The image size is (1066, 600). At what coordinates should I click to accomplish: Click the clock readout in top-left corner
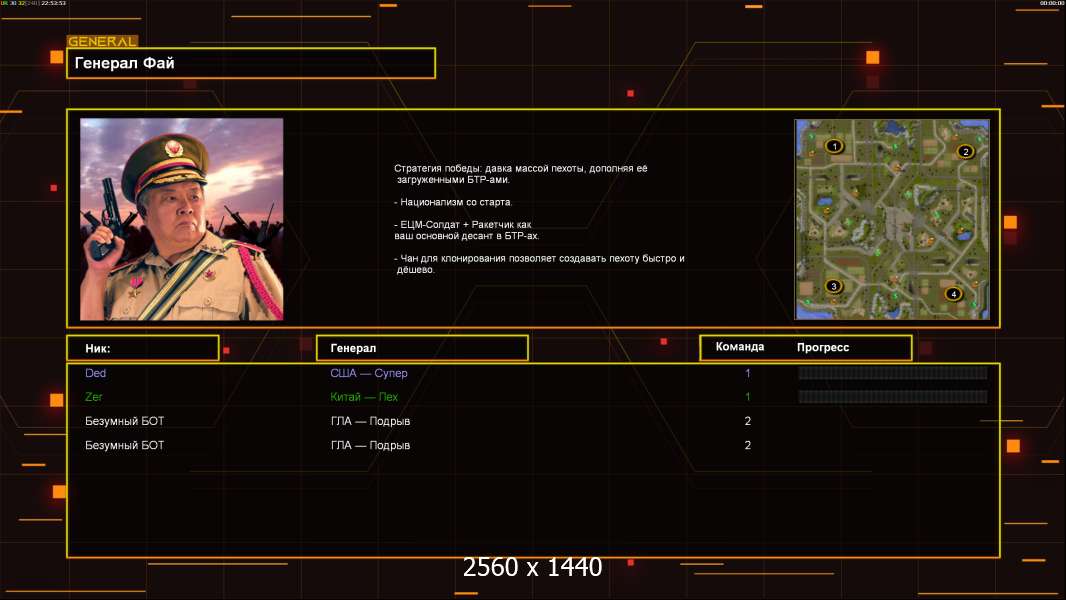tap(33, 3)
